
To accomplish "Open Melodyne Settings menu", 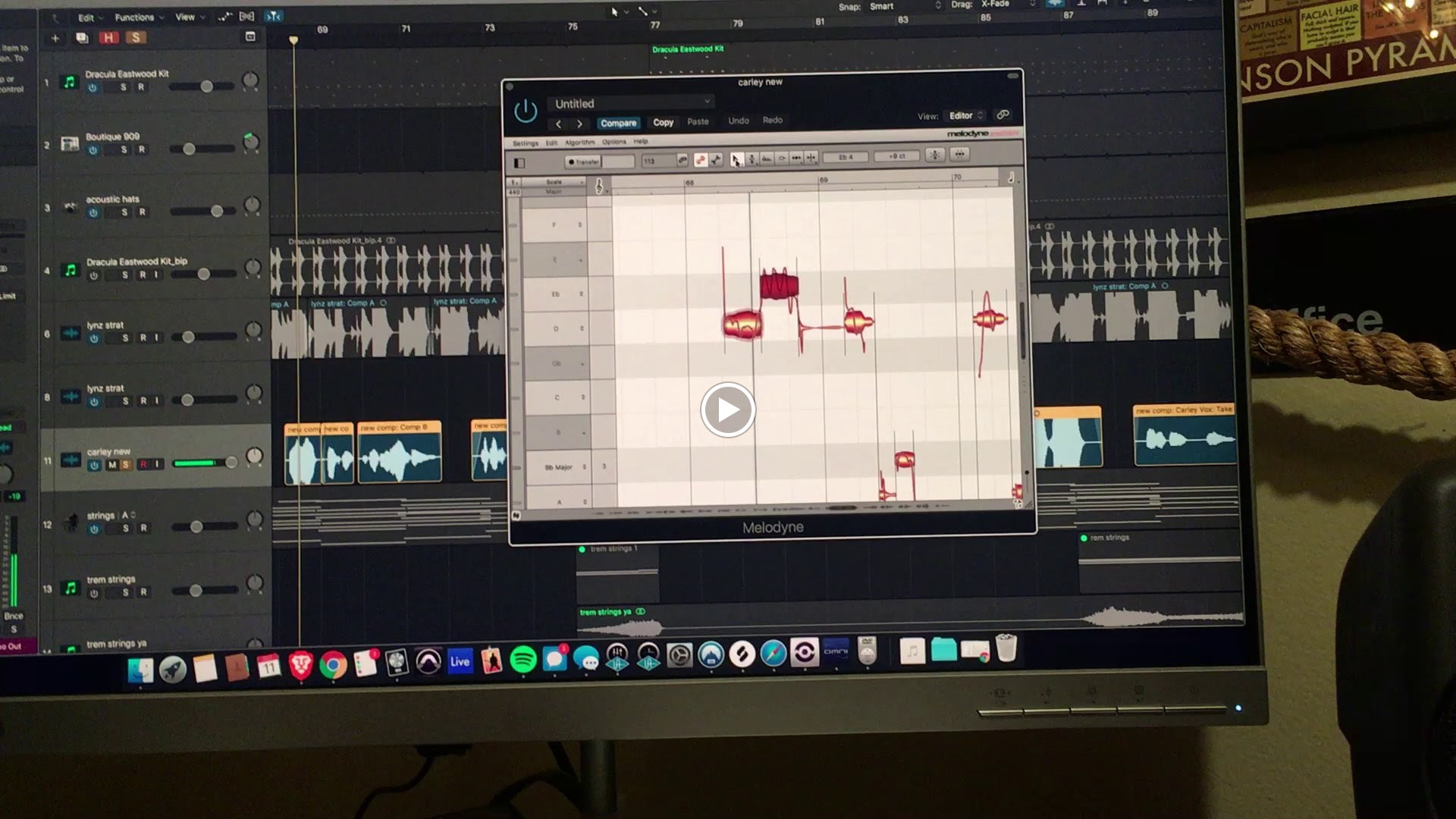I will coord(525,143).
